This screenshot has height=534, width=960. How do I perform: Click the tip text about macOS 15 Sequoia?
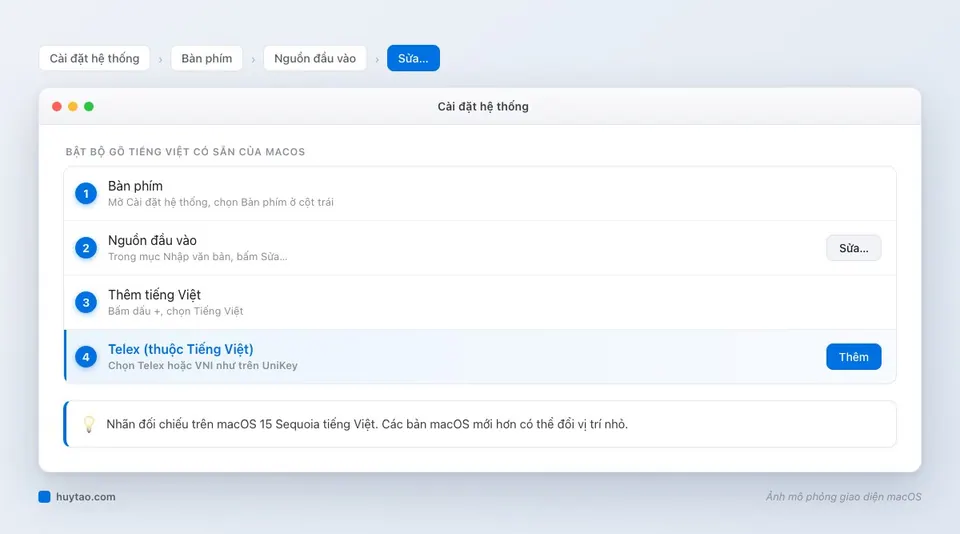pyautogui.click(x=367, y=424)
